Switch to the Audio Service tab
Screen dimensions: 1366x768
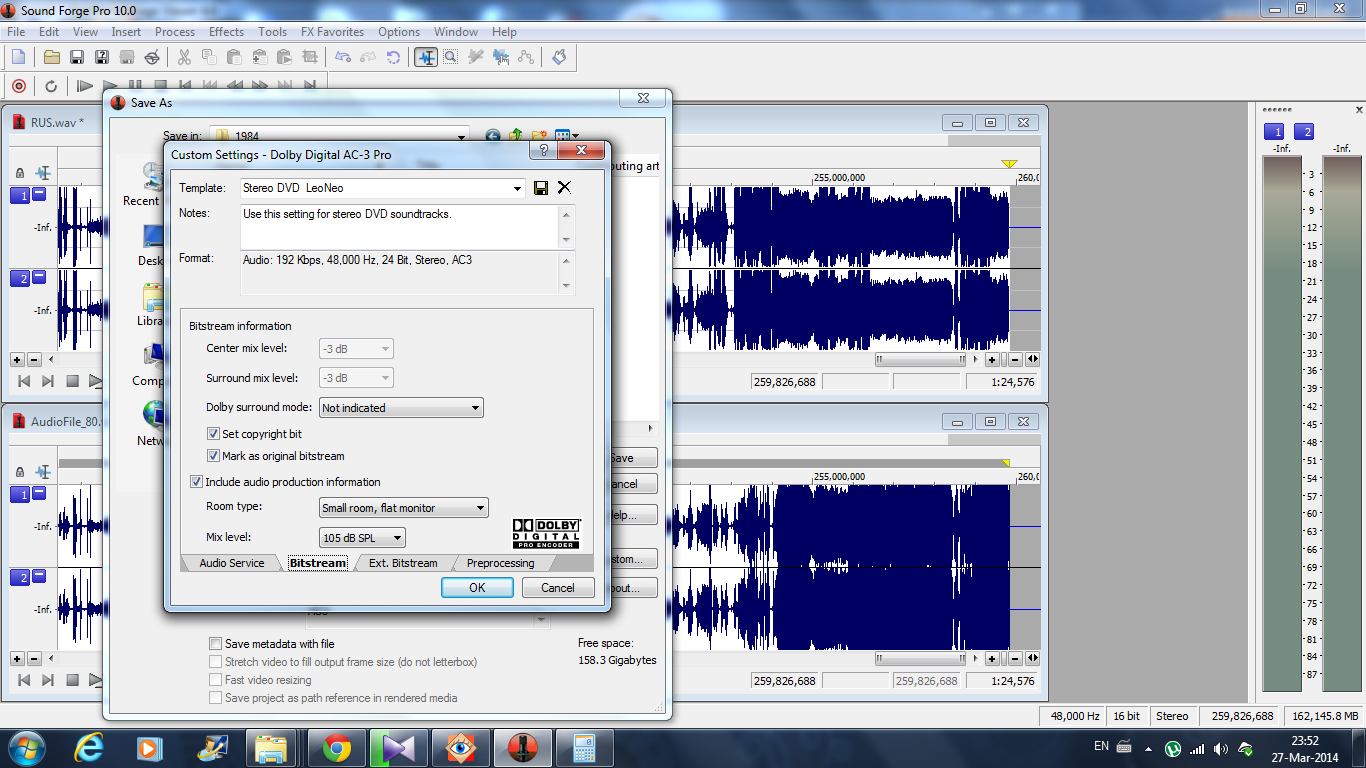click(x=232, y=563)
